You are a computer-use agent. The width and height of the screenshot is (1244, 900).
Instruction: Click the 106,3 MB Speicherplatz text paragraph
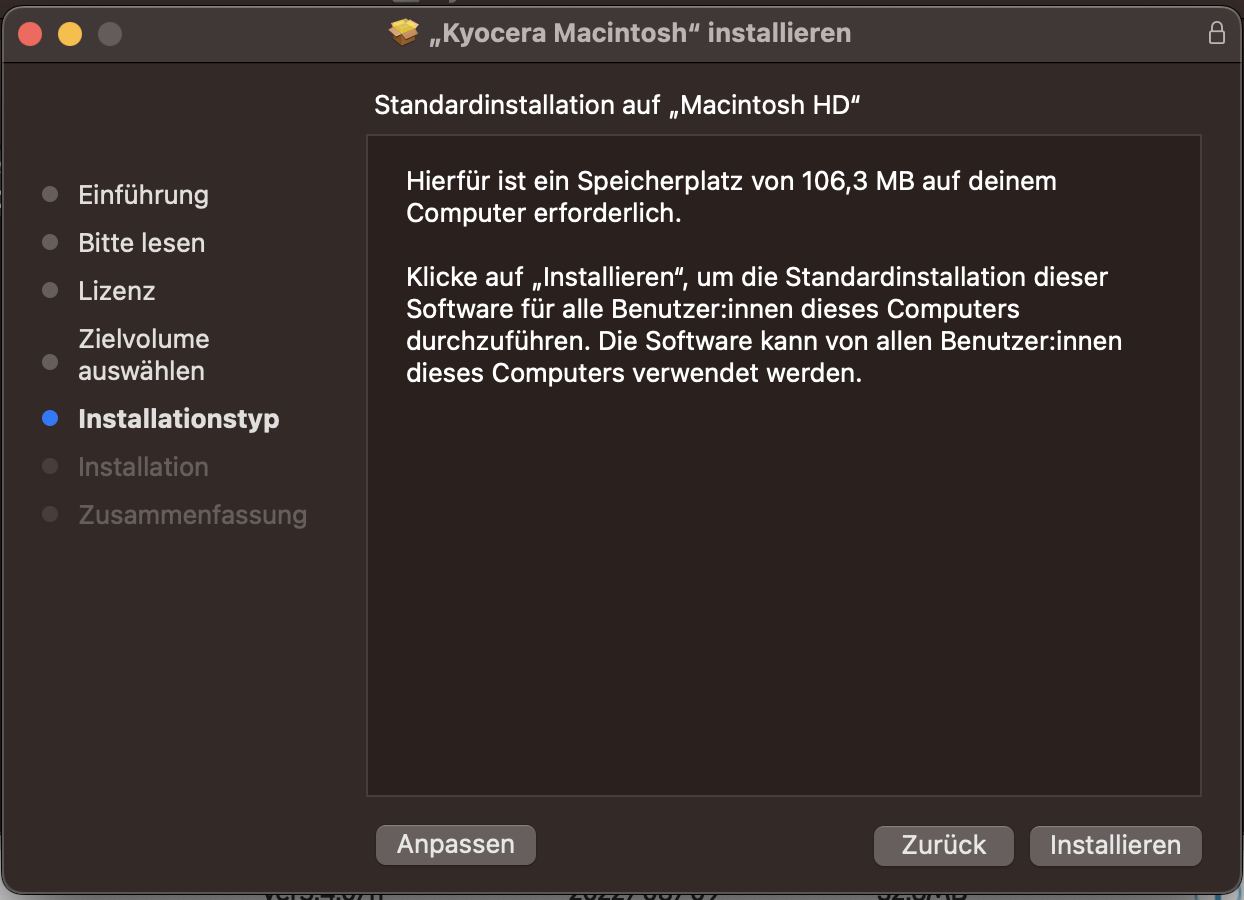tap(730, 197)
